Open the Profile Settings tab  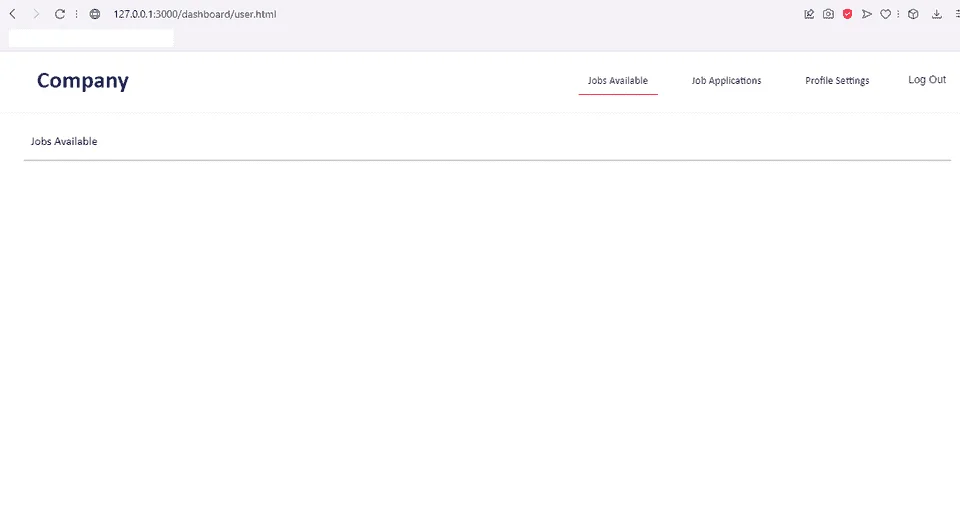point(837,81)
